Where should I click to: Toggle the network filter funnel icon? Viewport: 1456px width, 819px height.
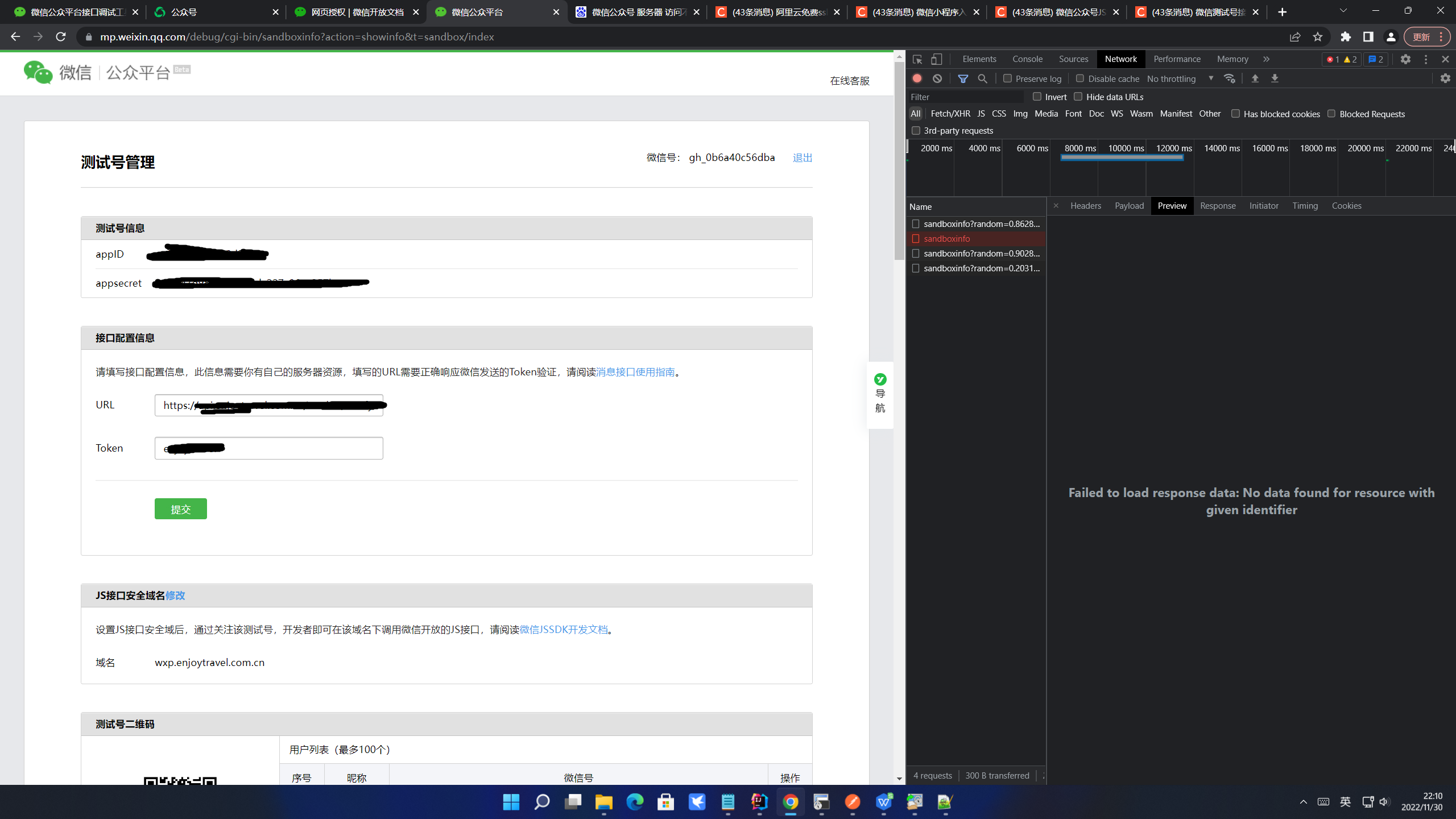(x=963, y=78)
